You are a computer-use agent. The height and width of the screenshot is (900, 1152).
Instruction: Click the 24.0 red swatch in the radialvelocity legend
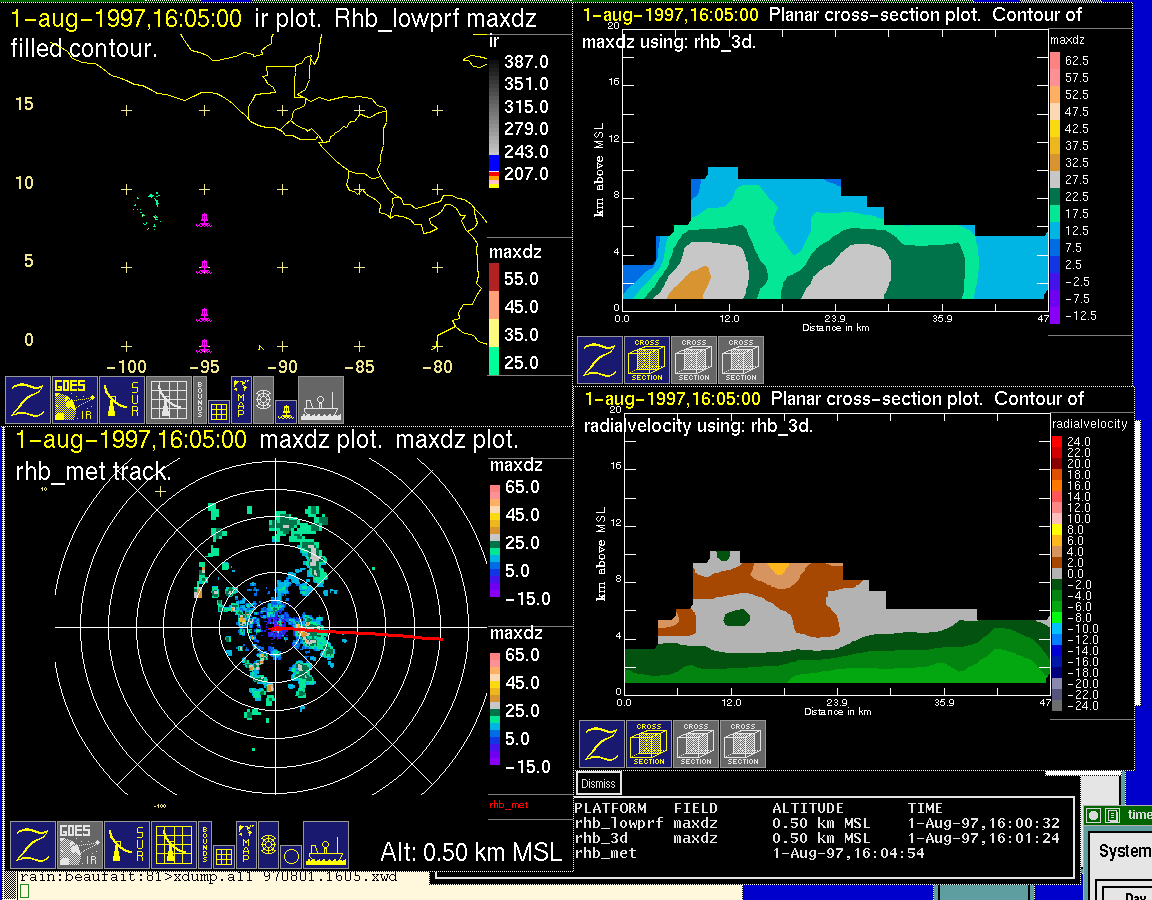(1056, 441)
